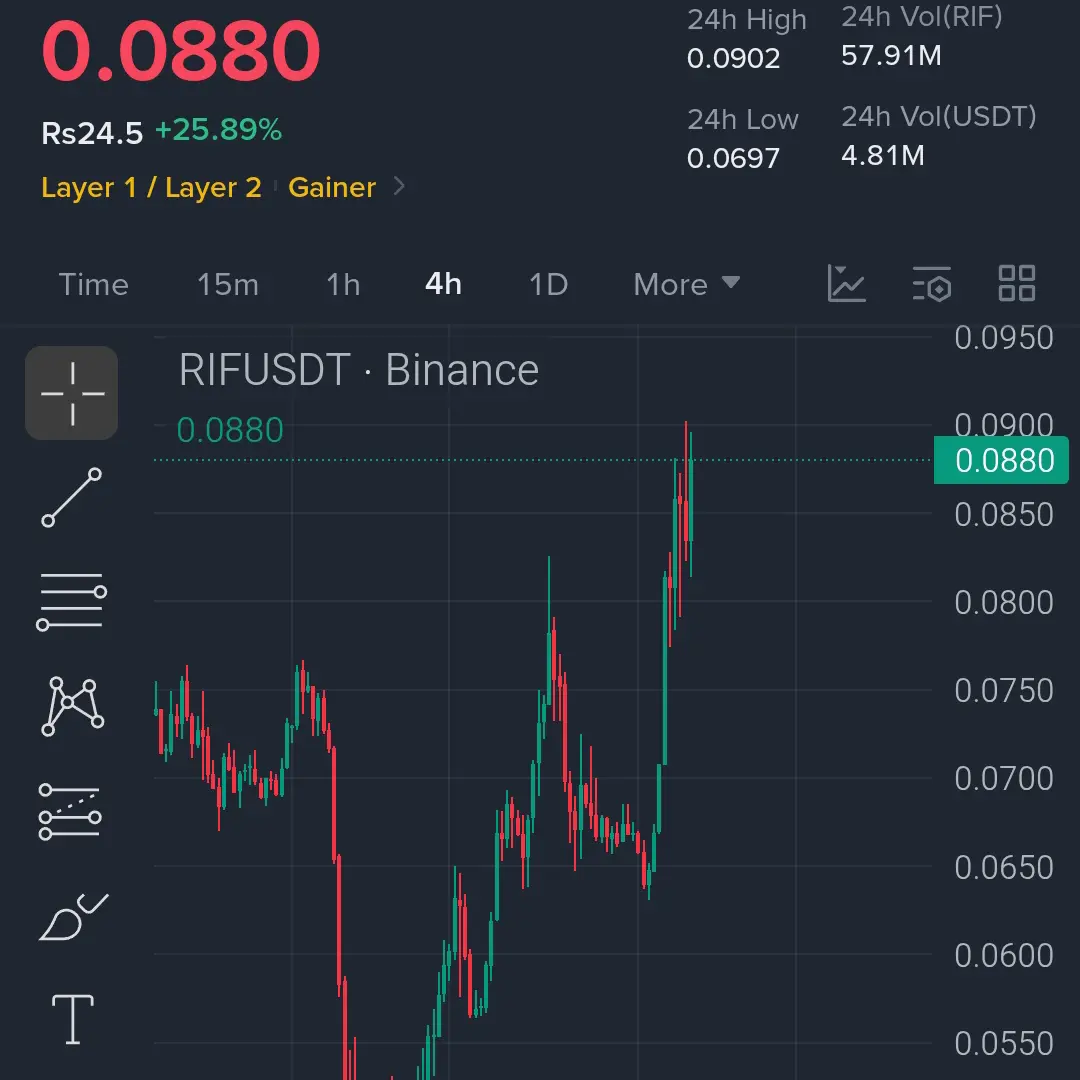Screen dimensions: 1080x1080
Task: Click the +25.89% change value
Action: pyautogui.click(x=219, y=129)
